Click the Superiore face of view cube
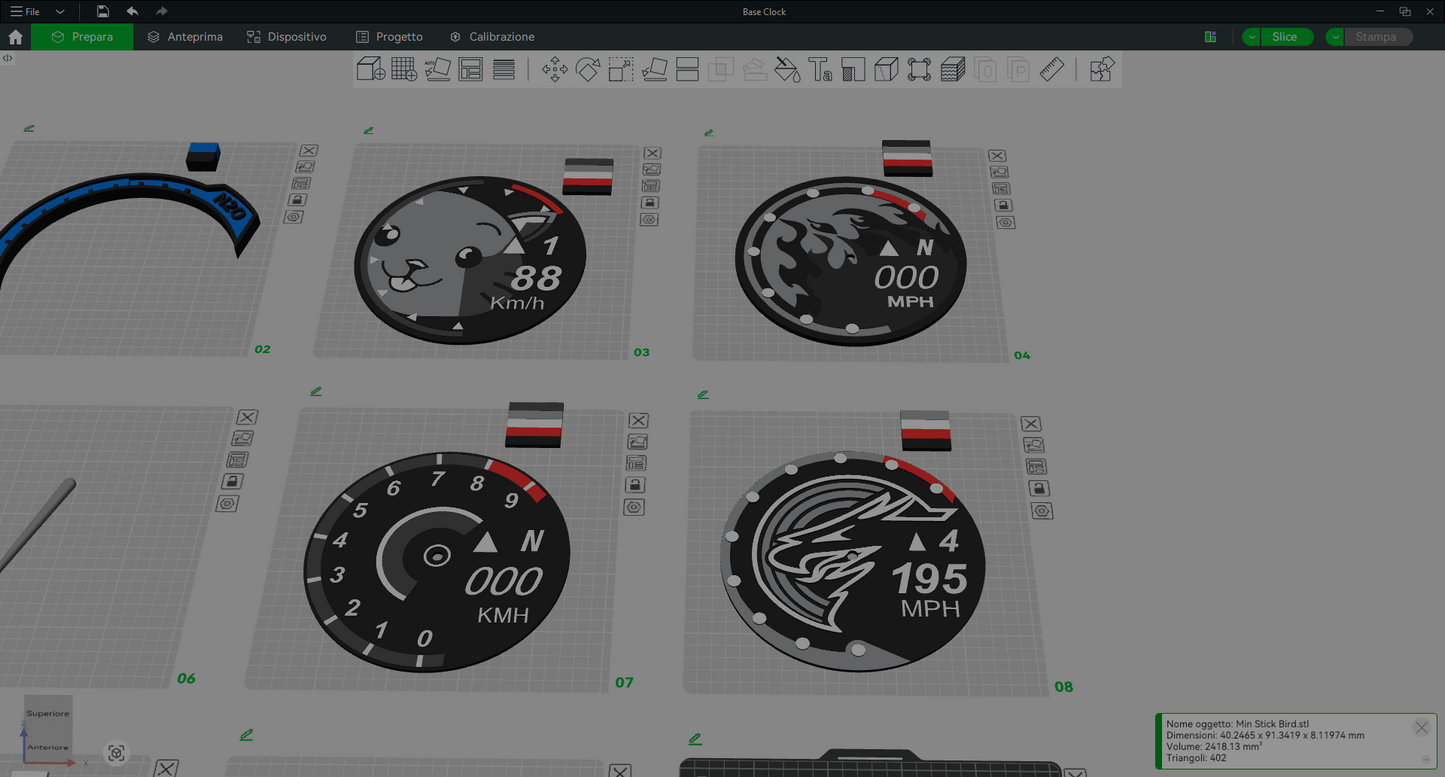 (x=48, y=713)
